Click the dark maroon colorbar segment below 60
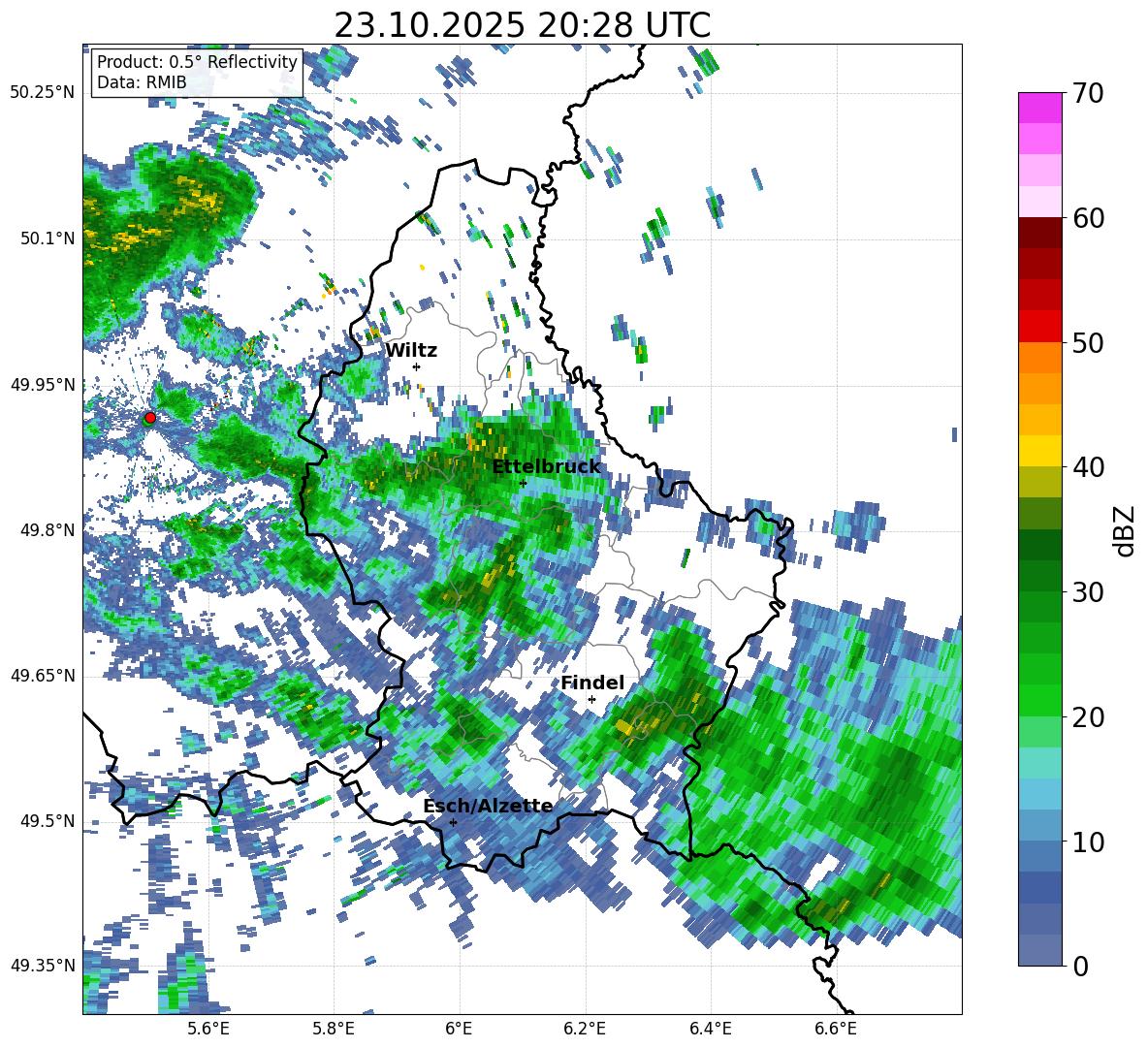Image resolution: width=1148 pixels, height=1048 pixels. tap(1039, 233)
